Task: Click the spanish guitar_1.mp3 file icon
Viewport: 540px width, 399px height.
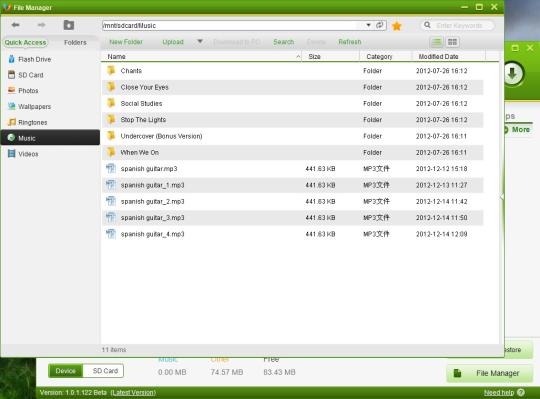Action: [x=111, y=185]
